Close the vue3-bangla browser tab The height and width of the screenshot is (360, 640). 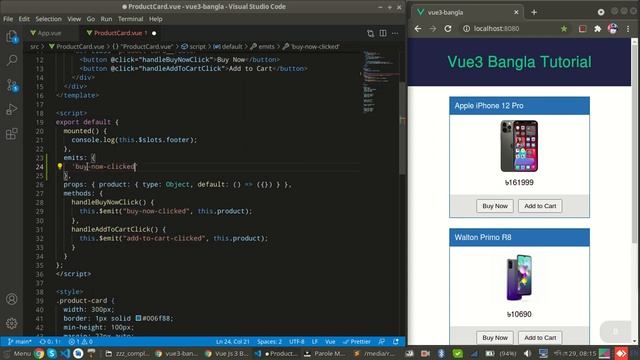[516, 12]
